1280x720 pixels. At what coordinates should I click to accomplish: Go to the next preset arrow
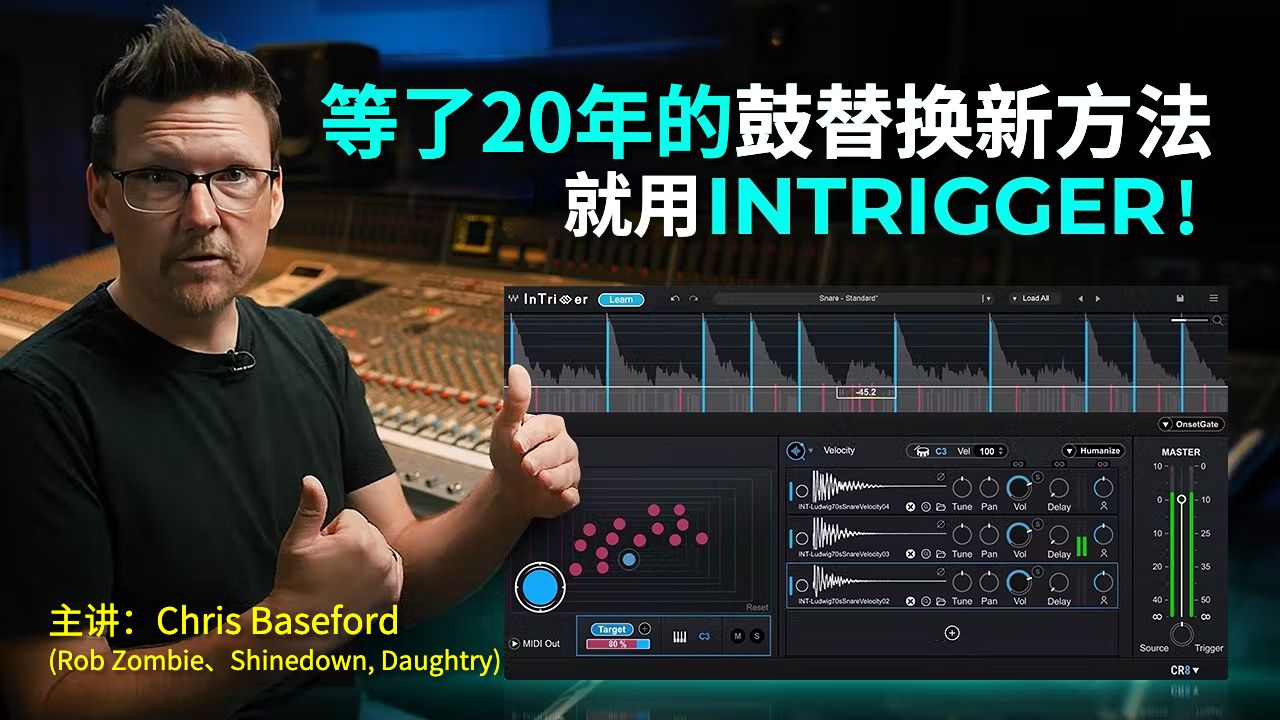(1097, 299)
